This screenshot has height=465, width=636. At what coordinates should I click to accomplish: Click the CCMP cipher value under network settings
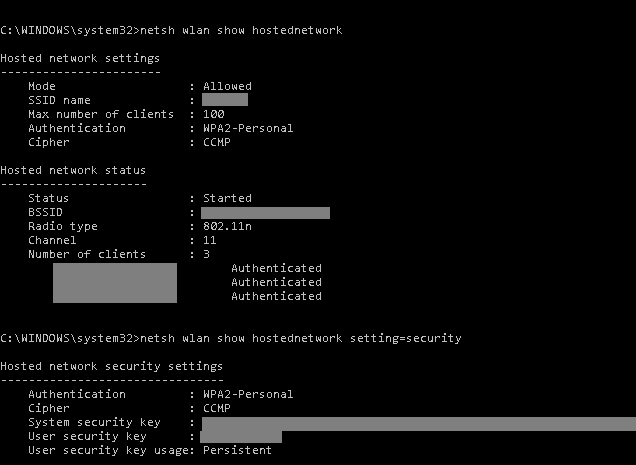coord(217,142)
